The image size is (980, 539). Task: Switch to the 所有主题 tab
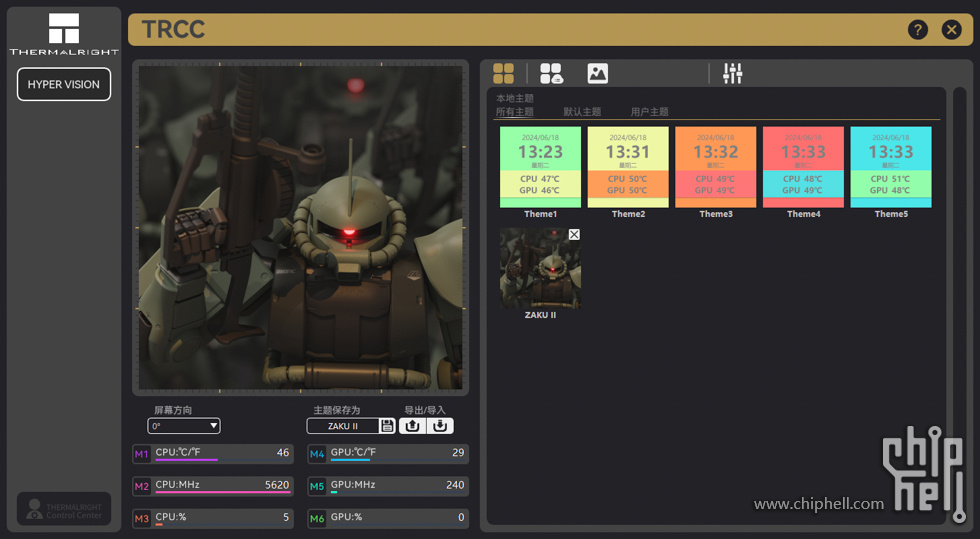click(514, 112)
